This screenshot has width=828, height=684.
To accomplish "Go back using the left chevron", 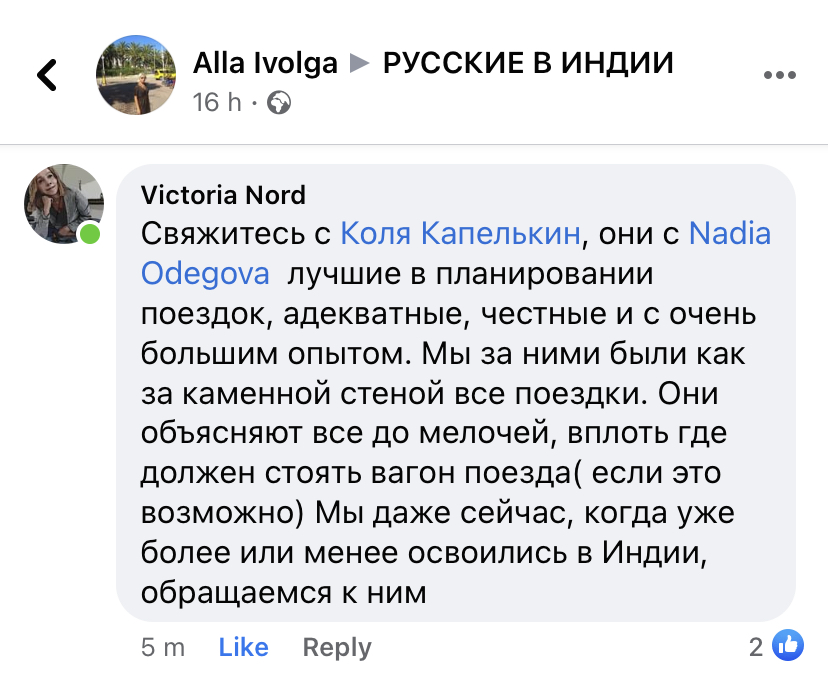I will pyautogui.click(x=47, y=75).
